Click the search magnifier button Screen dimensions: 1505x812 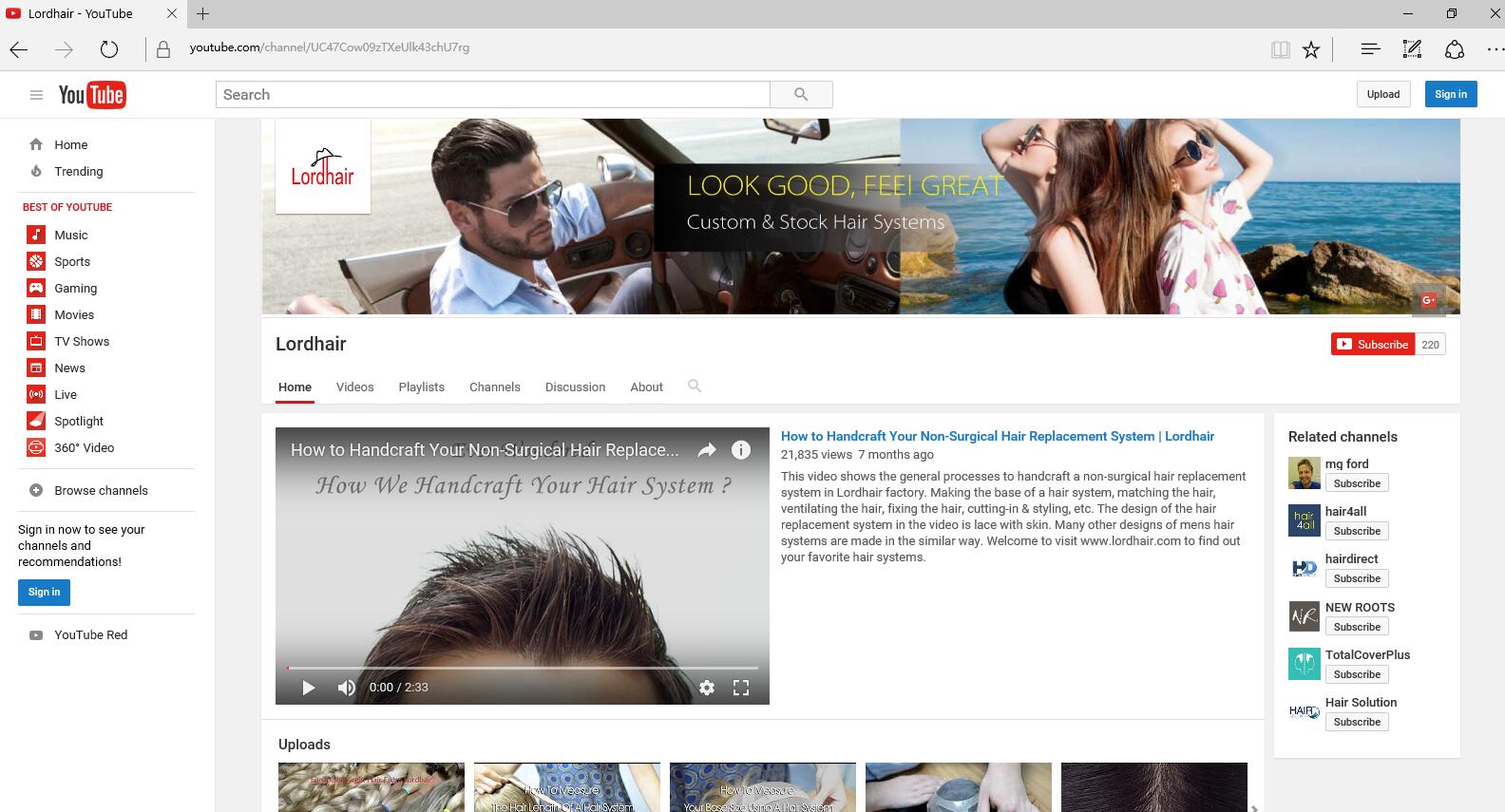click(x=801, y=95)
